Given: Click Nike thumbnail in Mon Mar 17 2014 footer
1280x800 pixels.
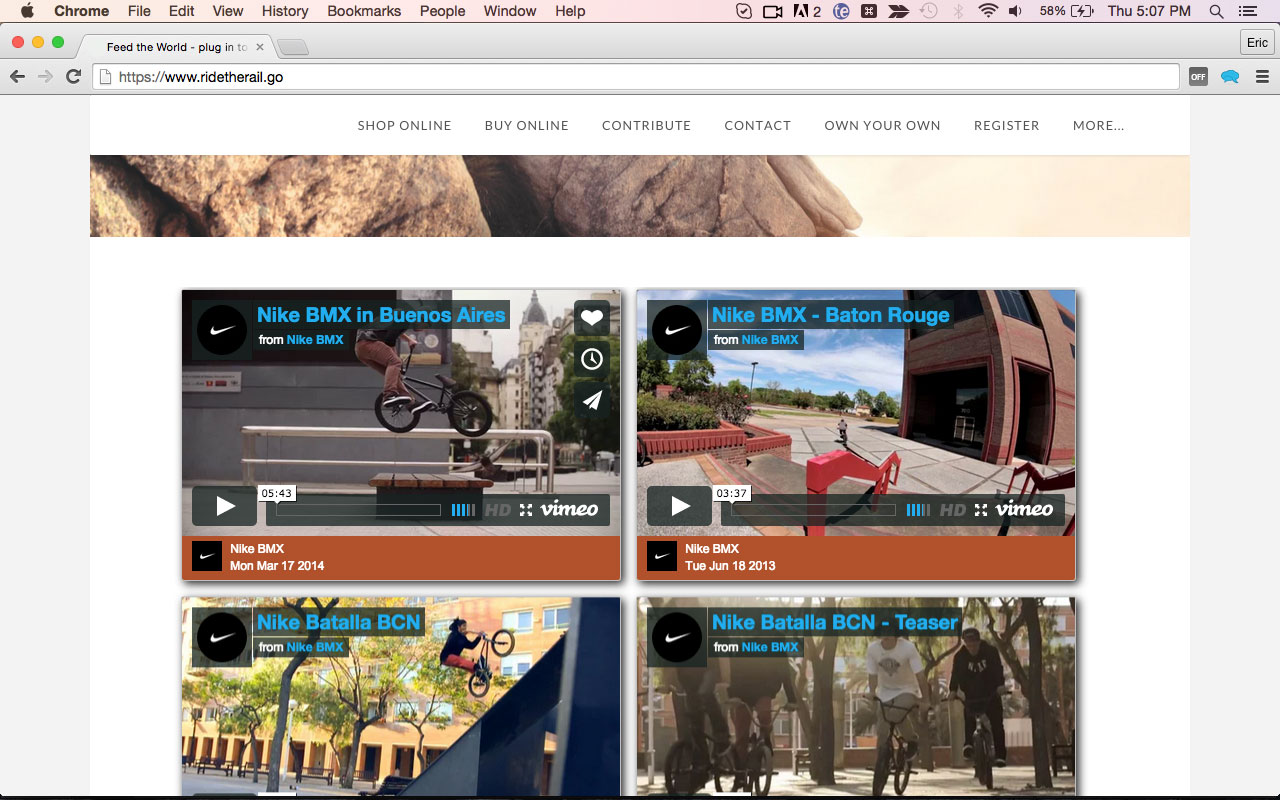Looking at the screenshot, I should coord(207,556).
